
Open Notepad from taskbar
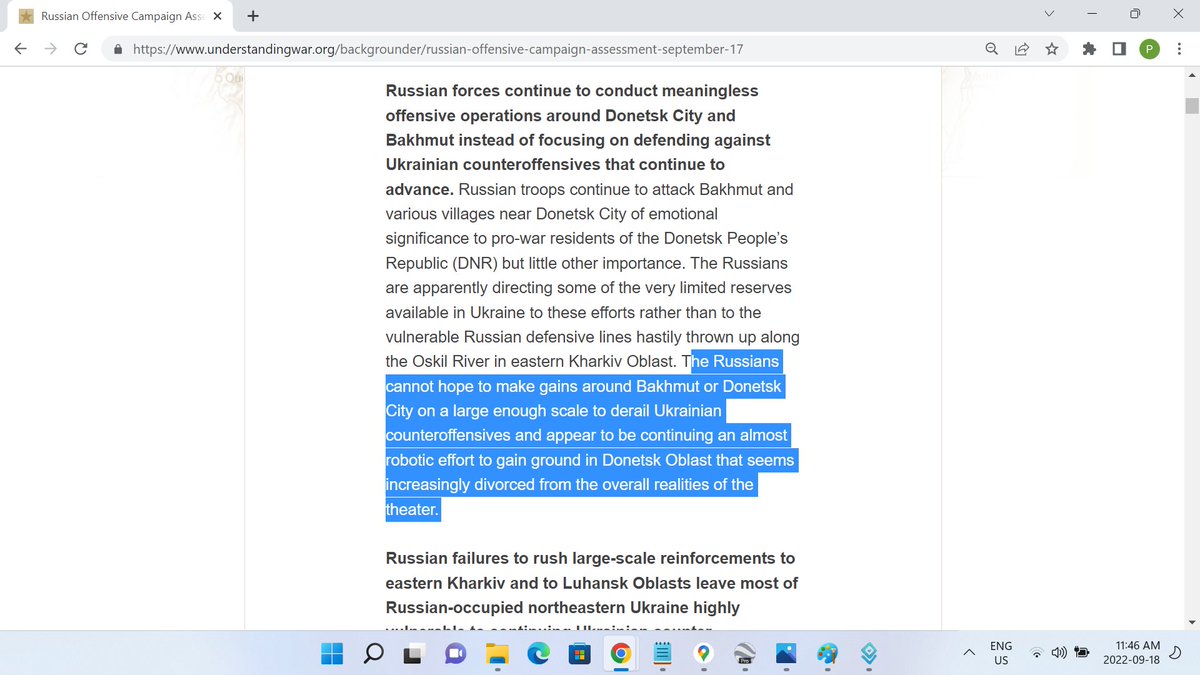coord(661,654)
